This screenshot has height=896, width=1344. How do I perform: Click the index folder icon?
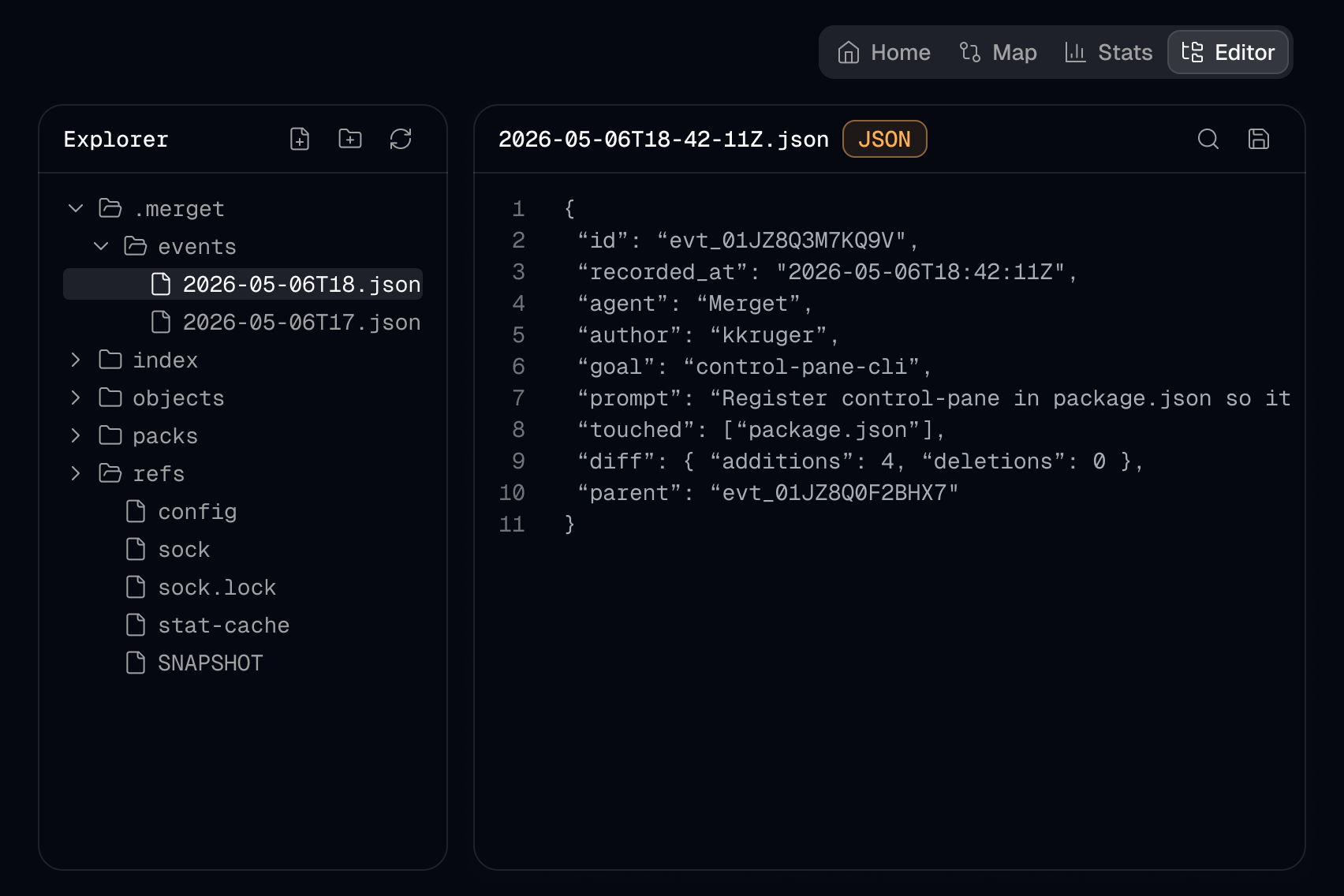(x=110, y=360)
